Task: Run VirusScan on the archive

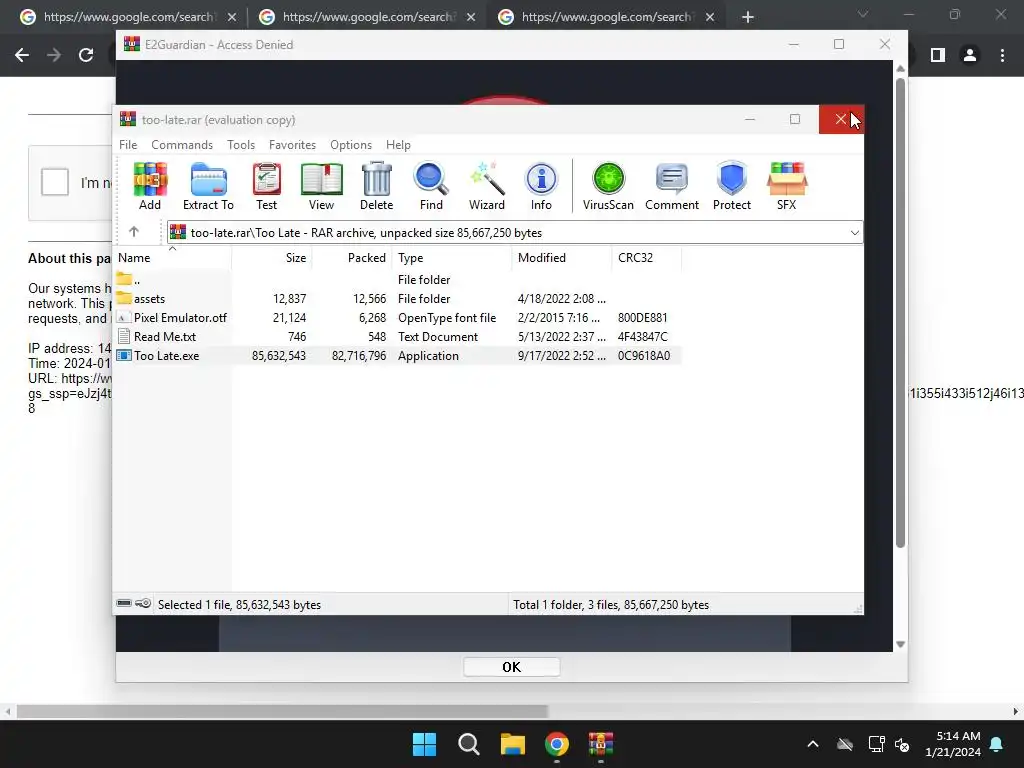Action: pos(608,186)
